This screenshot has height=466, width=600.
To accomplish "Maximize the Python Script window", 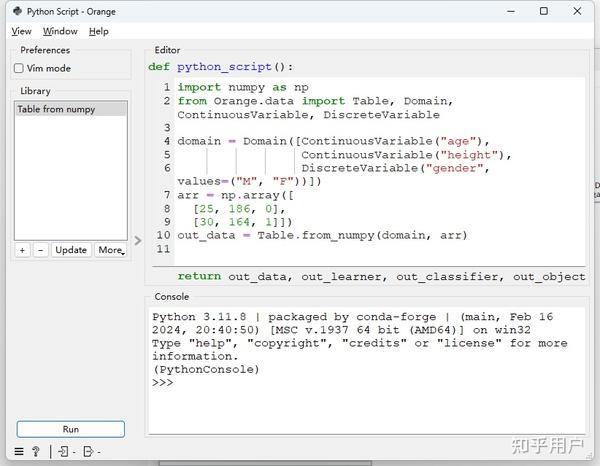I will 544,11.
